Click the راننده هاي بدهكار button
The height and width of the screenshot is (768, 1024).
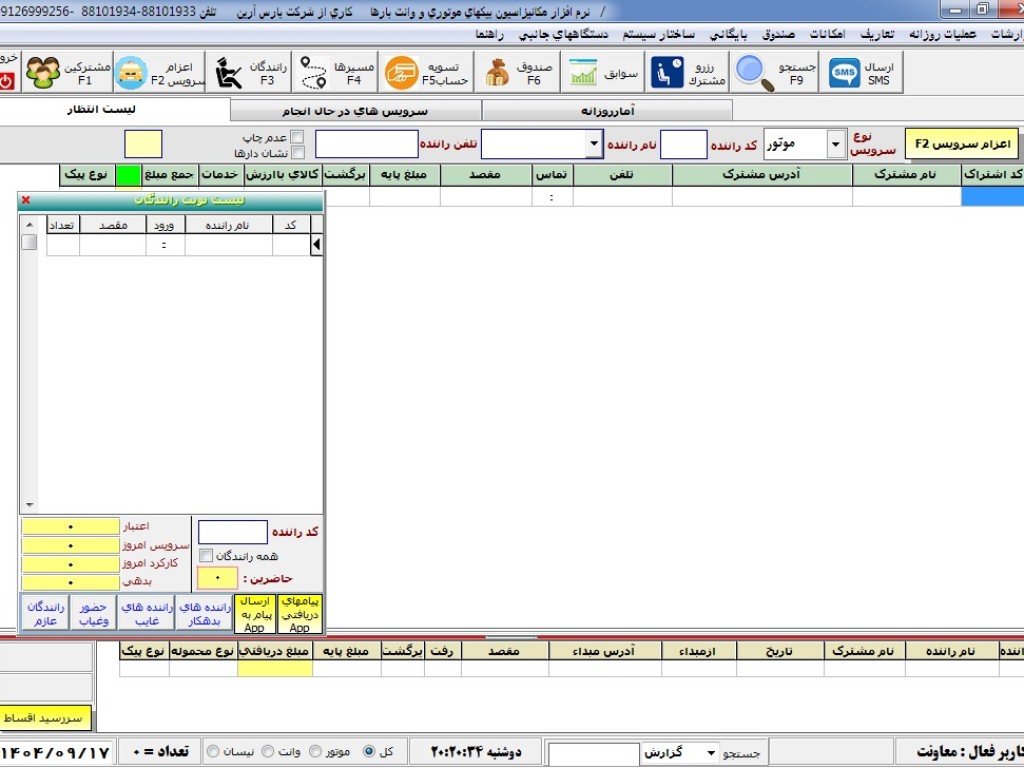(203, 612)
